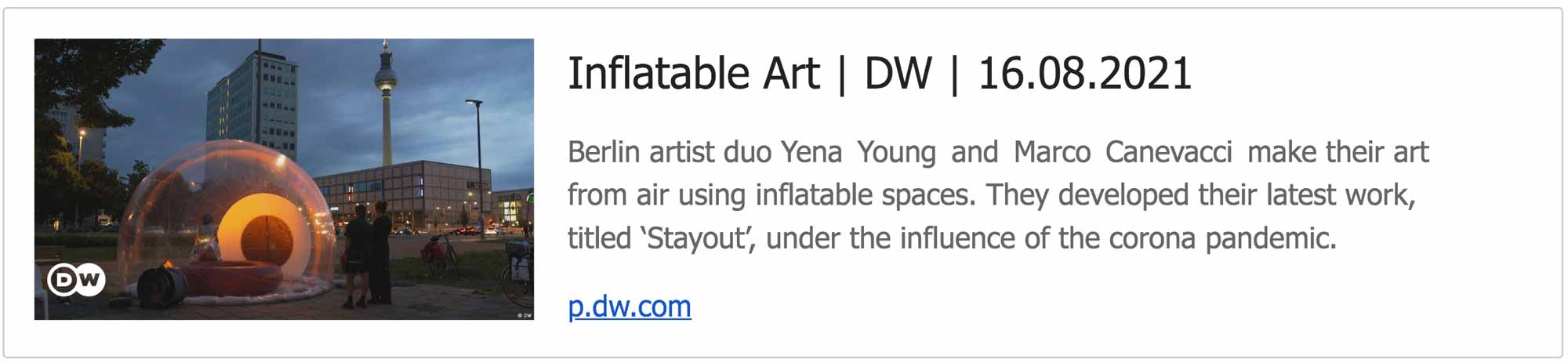Click the high-rise building in thumbnail
The height and width of the screenshot is (363, 1568).
[251, 102]
